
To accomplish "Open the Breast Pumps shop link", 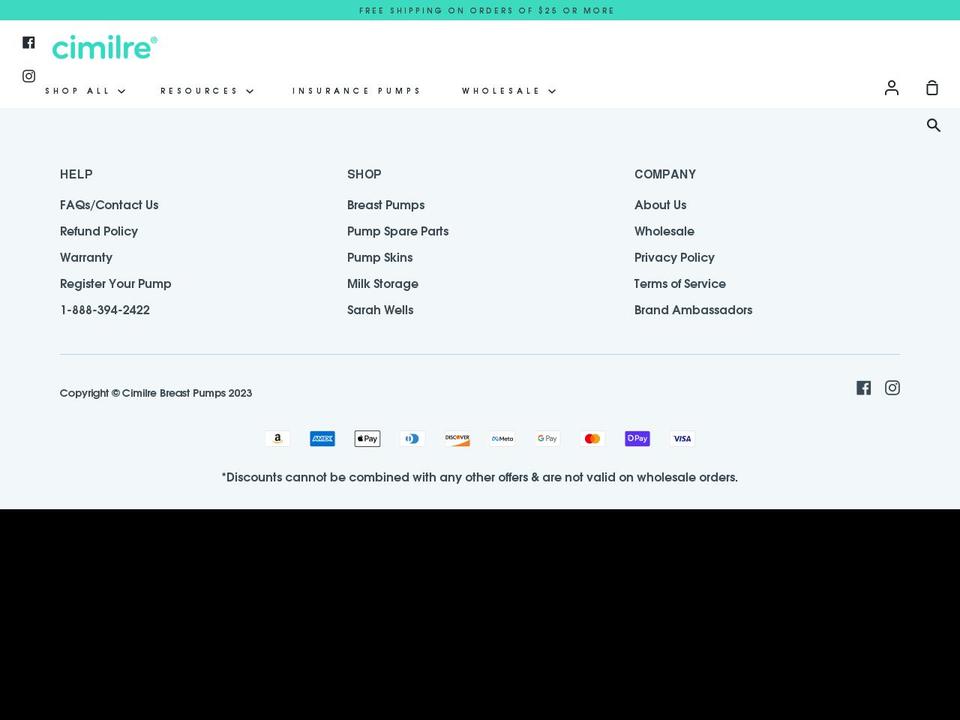I will (386, 205).
